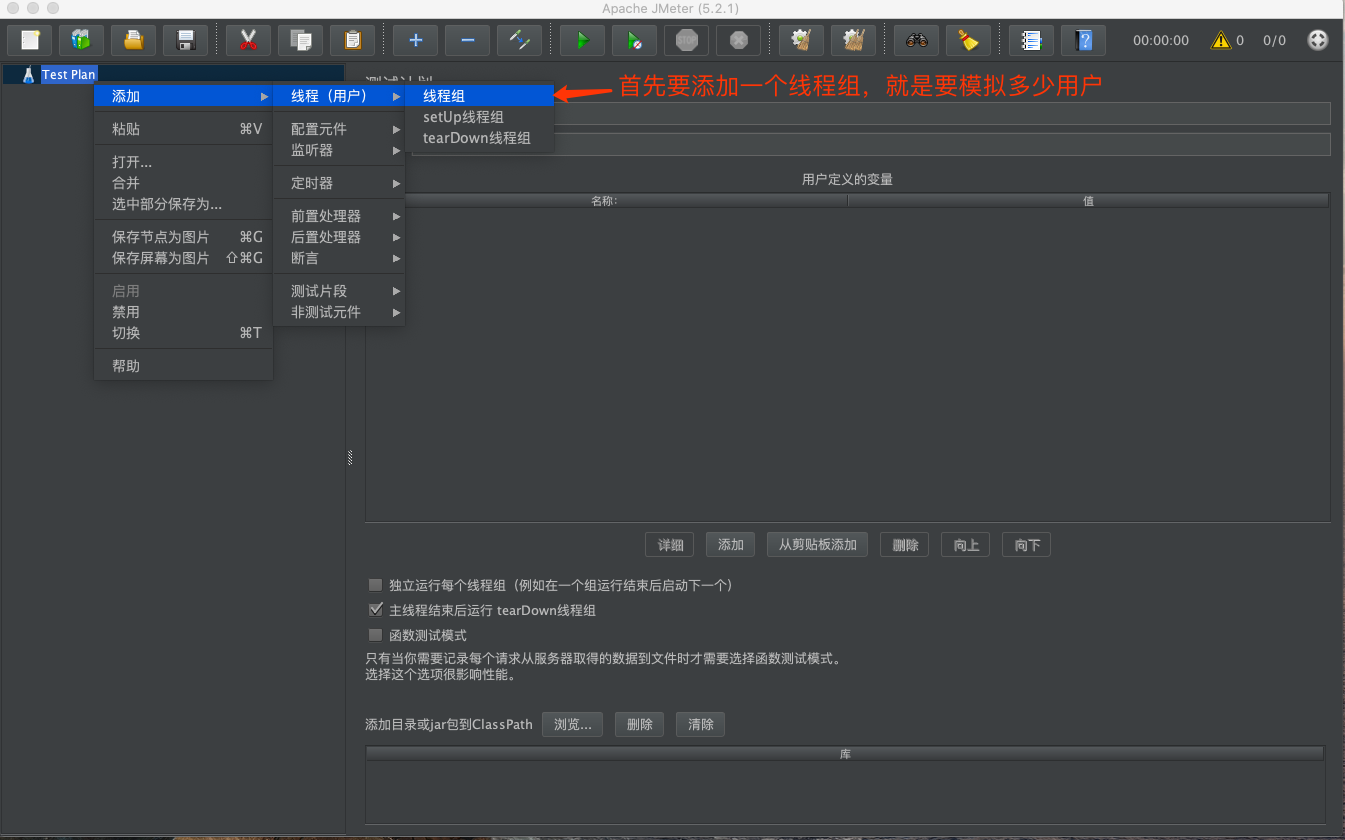
Task: Clear results with single broom-gear icon
Action: click(x=801, y=41)
